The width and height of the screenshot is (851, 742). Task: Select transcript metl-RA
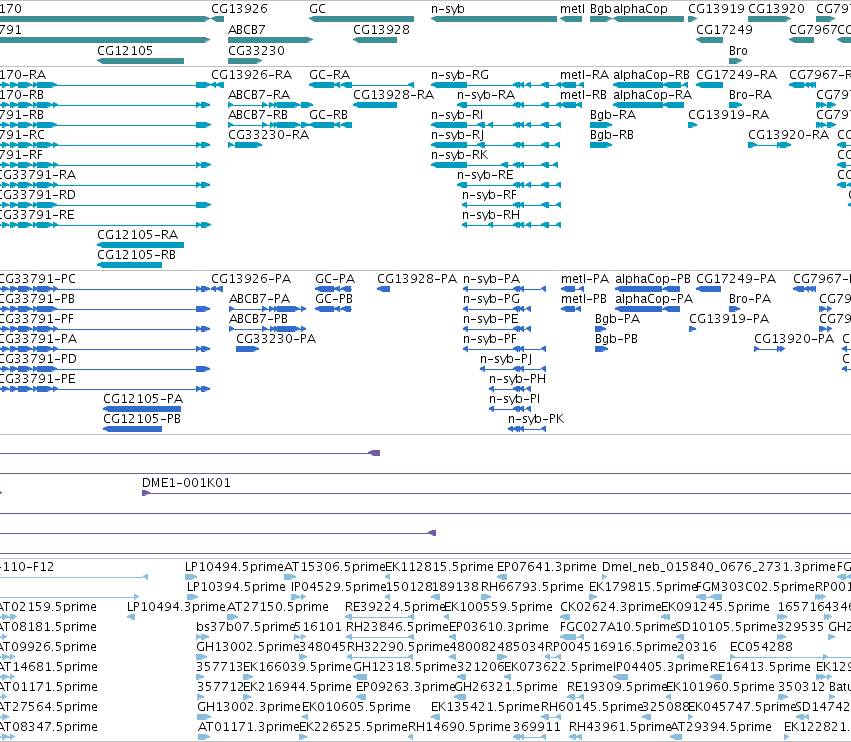[585, 75]
